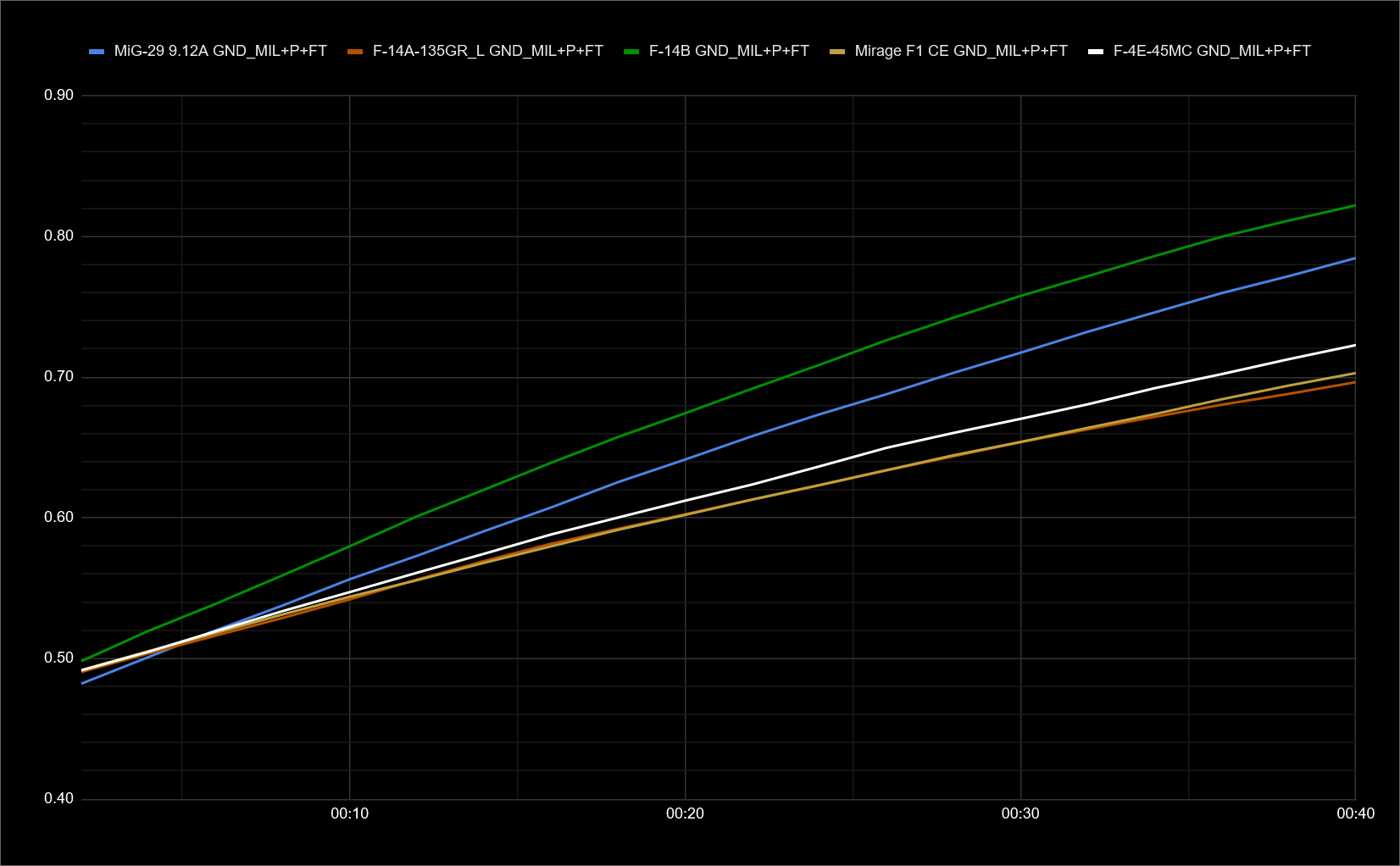Select the F-4E-45MC GND_MIL+P+FT legend text
Viewport: 1400px width, 866px height.
1211,51
